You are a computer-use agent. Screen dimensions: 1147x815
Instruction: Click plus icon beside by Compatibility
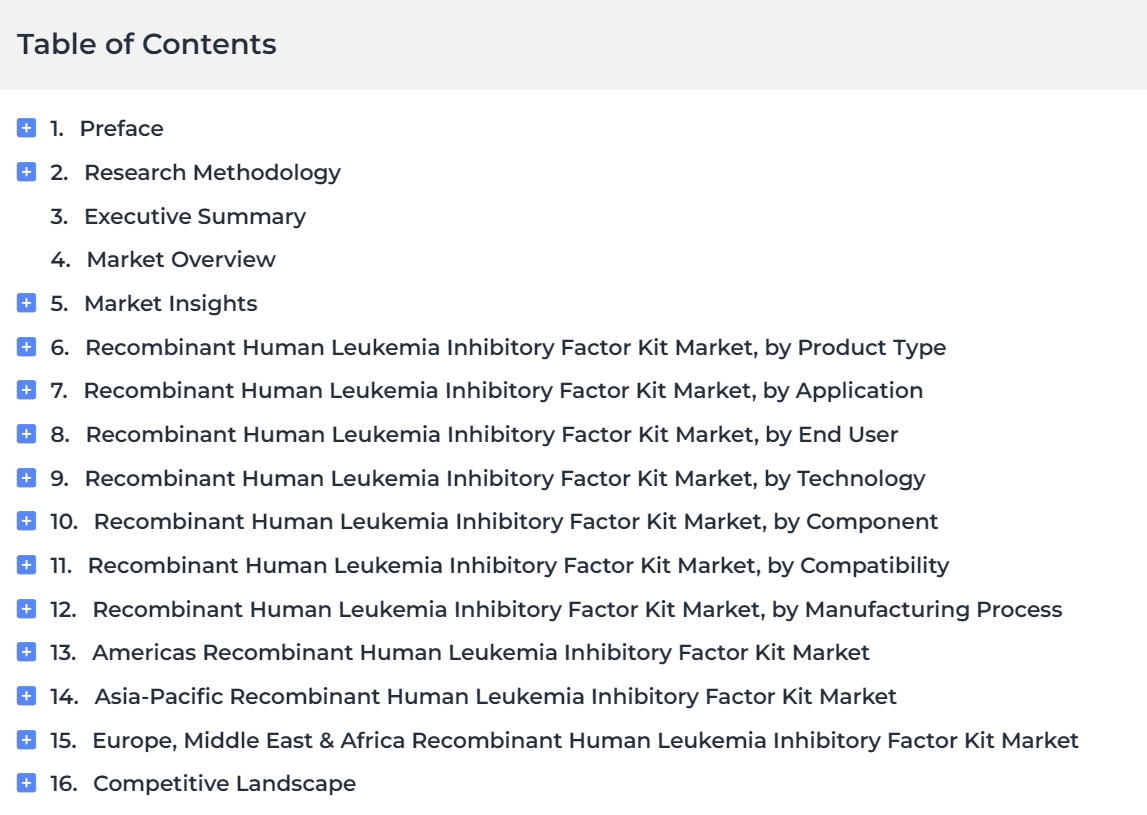tap(26, 565)
